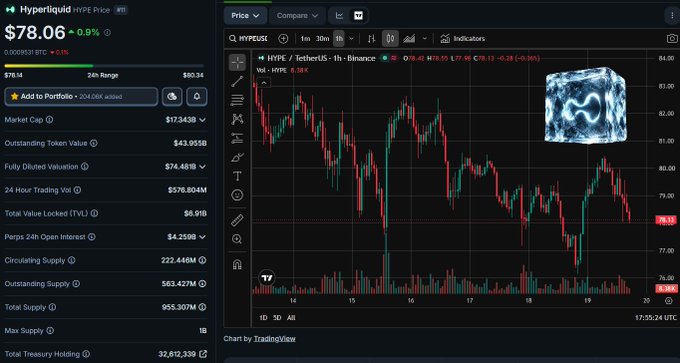The height and width of the screenshot is (363, 680).
Task: Click the 78.13 price axis label
Action: [666, 220]
